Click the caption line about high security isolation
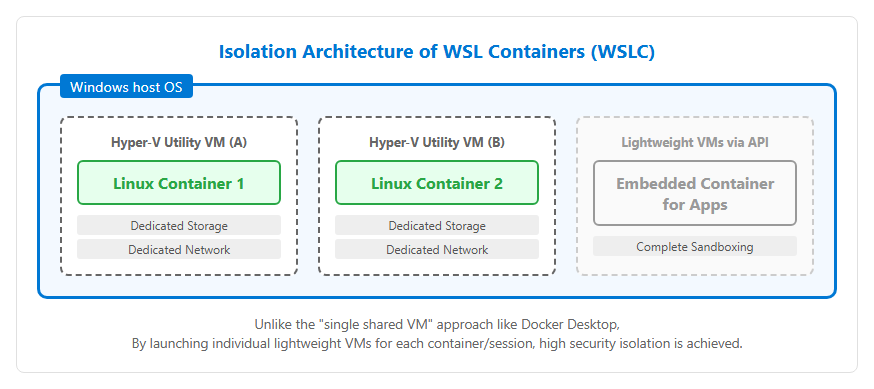Screen dimensions: 874x389 click(437, 343)
